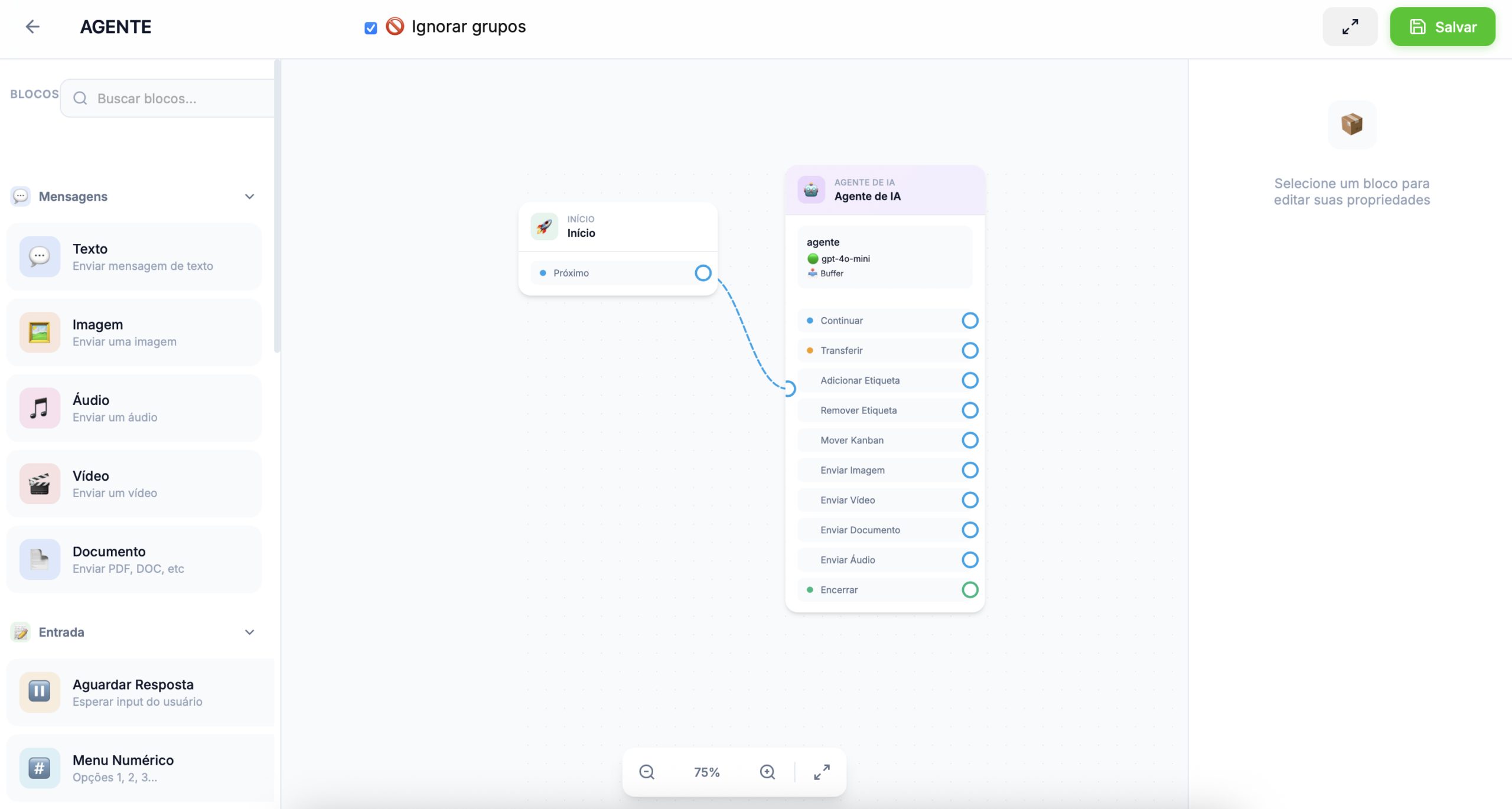Zoom in the canvas with plus magnifier
Viewport: 1512px width, 809px height.
click(x=767, y=772)
